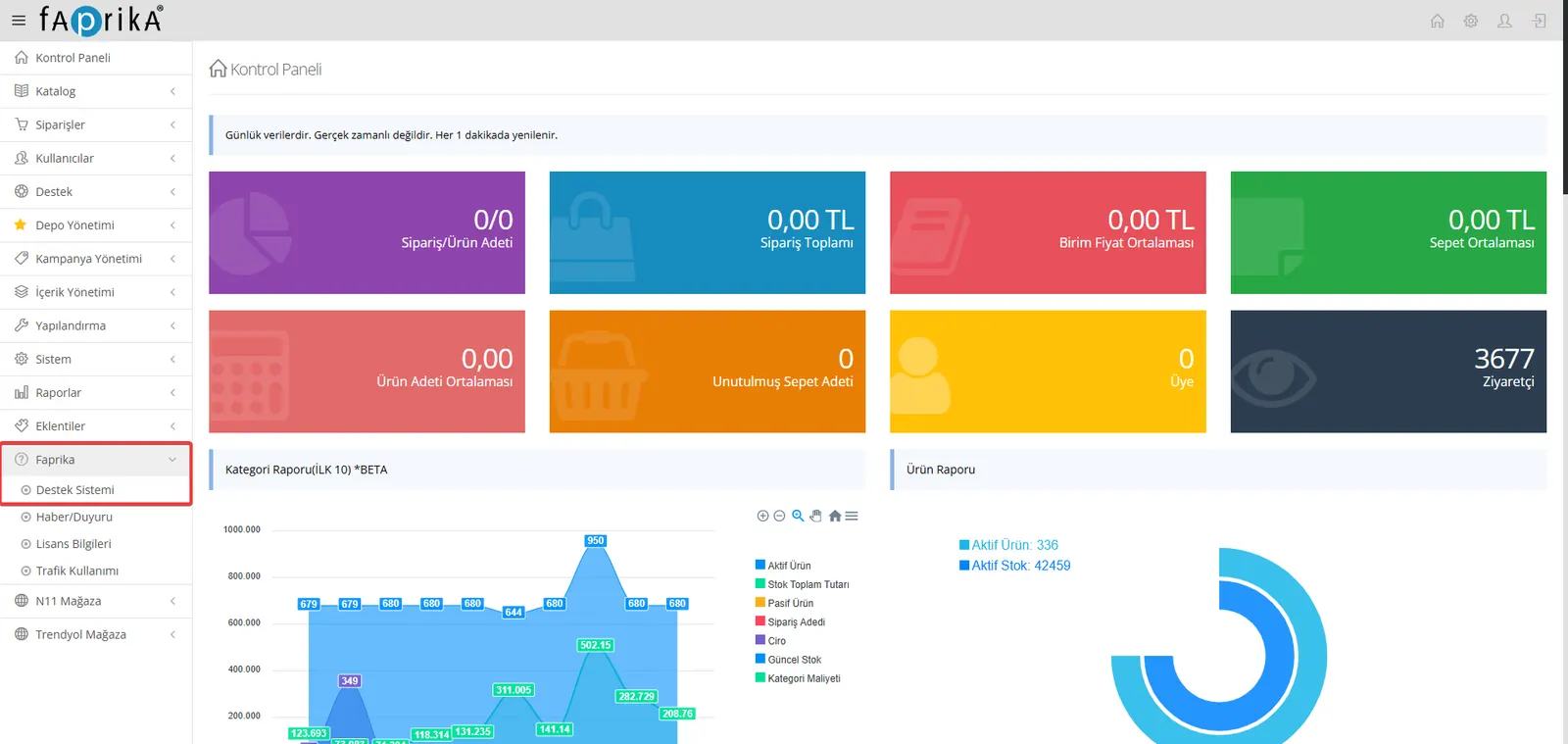Toggle the Kategori Maliyeti chart series

coord(798,678)
